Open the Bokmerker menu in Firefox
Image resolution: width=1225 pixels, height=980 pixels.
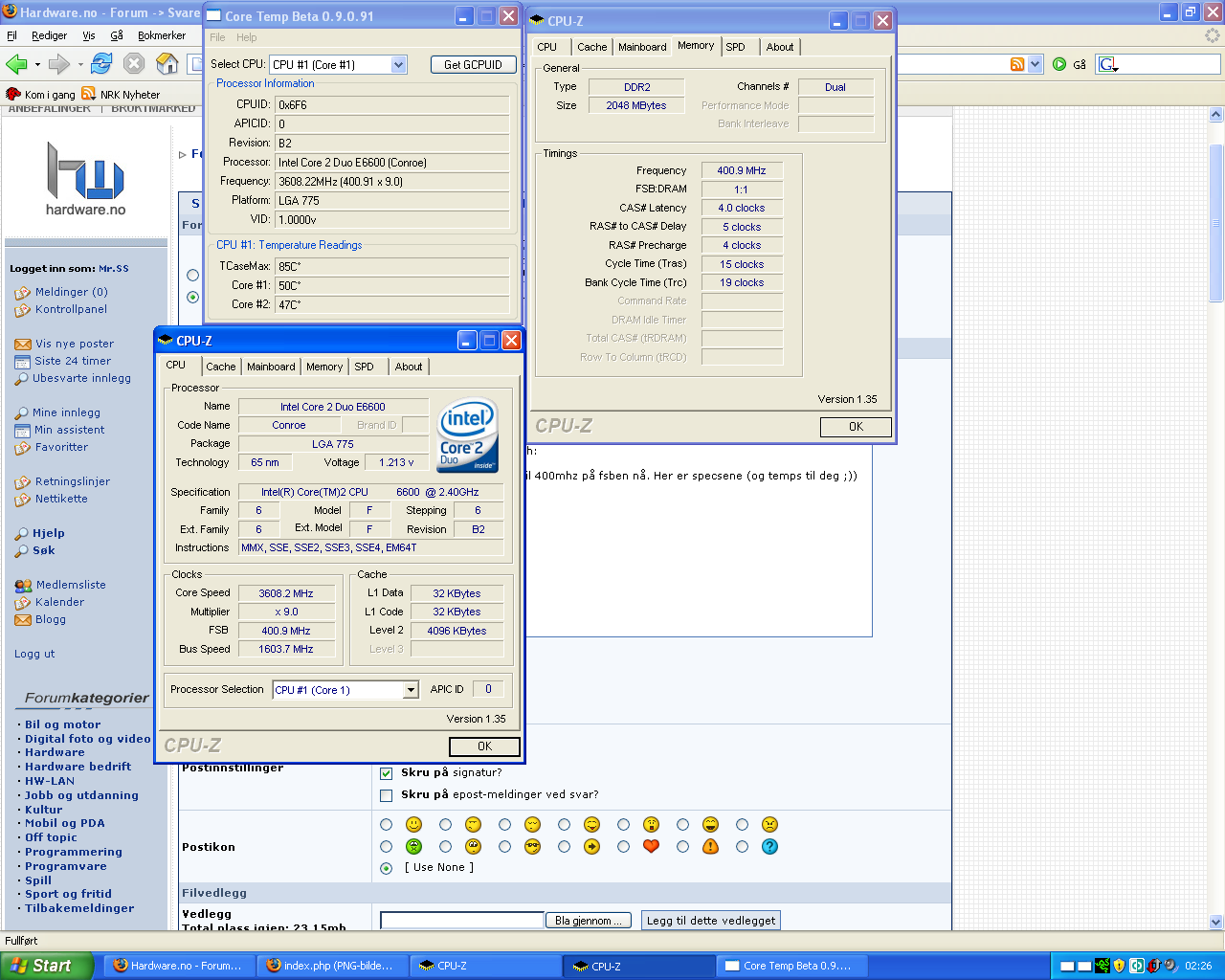(x=162, y=35)
